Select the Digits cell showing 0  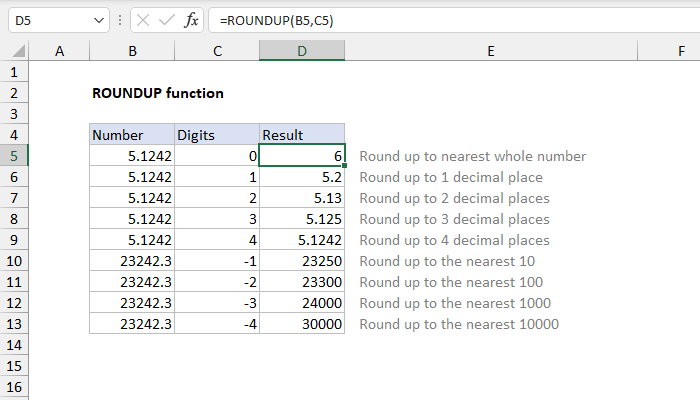pyautogui.click(x=217, y=156)
